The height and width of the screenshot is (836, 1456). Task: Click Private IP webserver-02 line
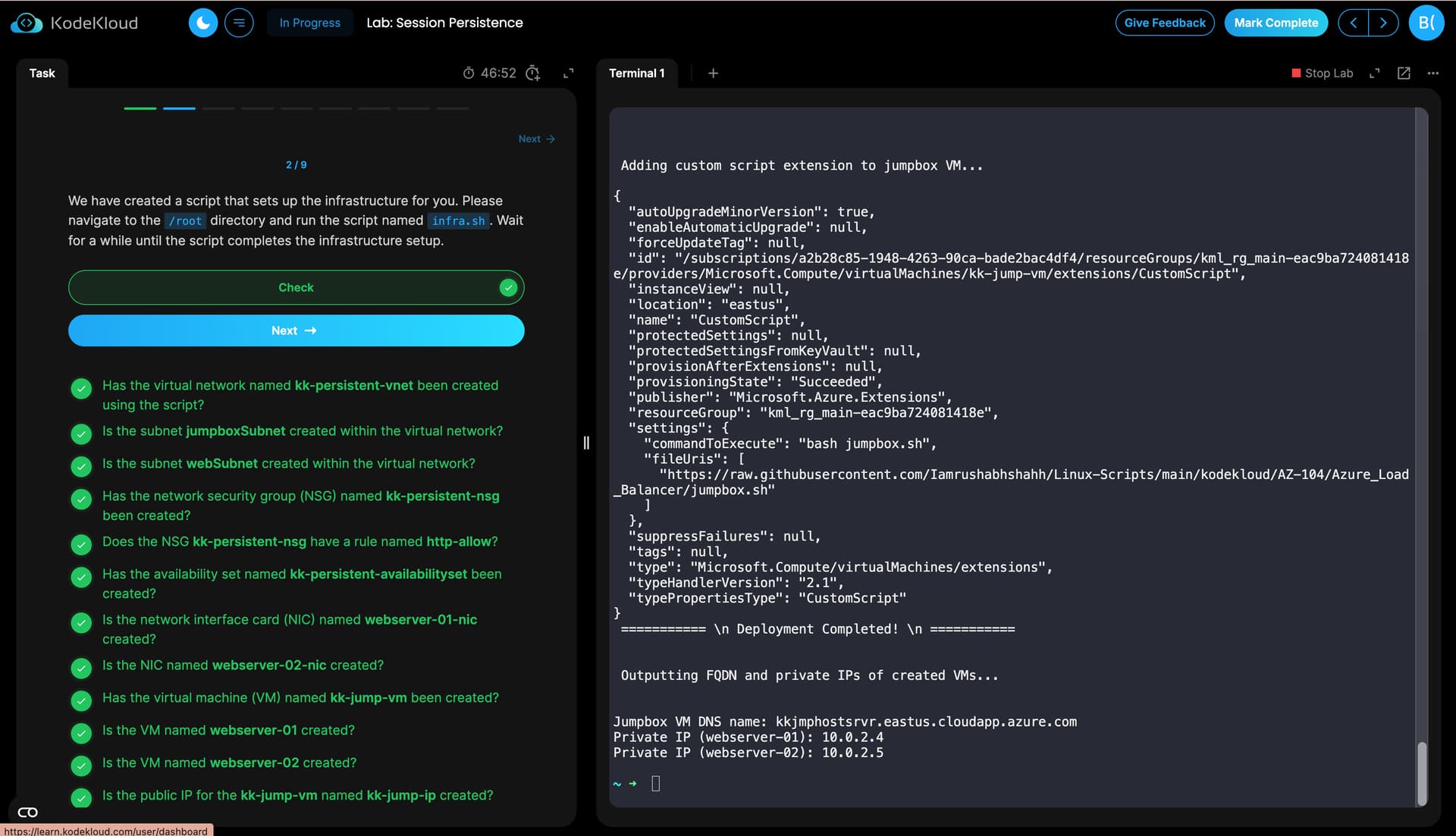[x=748, y=753]
